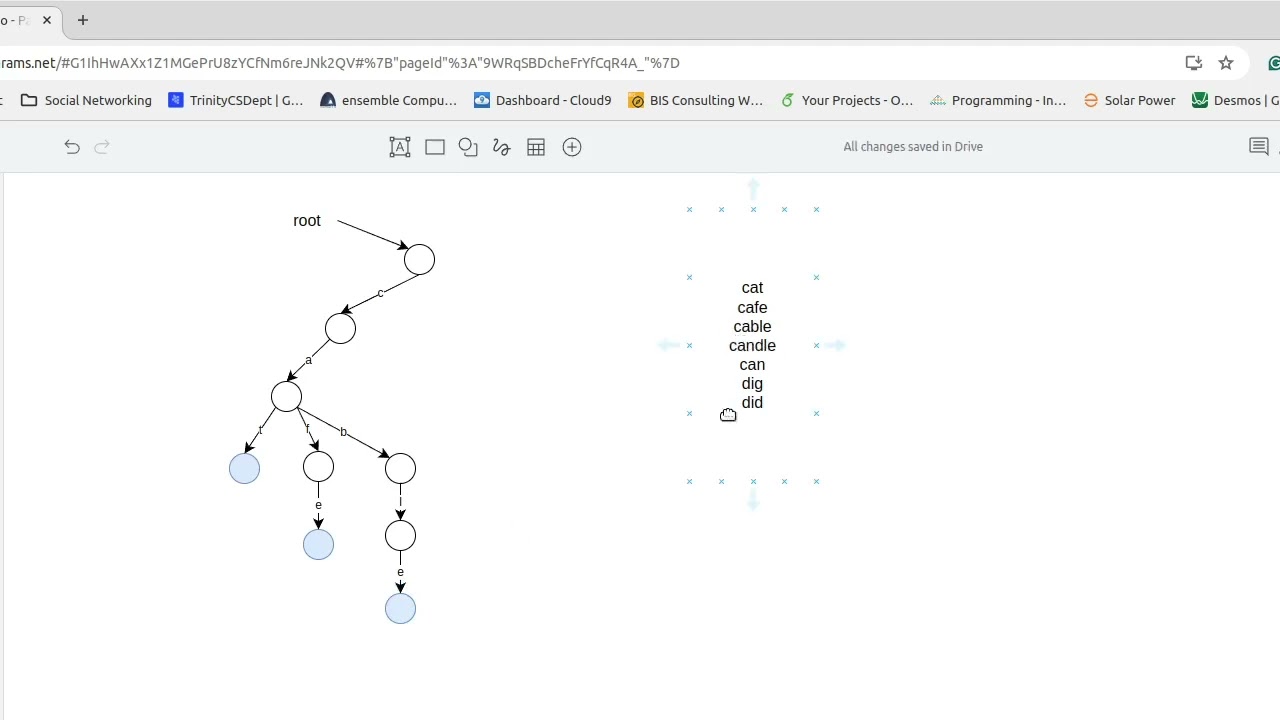Click the Redo arrow icon
1280x720 pixels.
[101, 147]
